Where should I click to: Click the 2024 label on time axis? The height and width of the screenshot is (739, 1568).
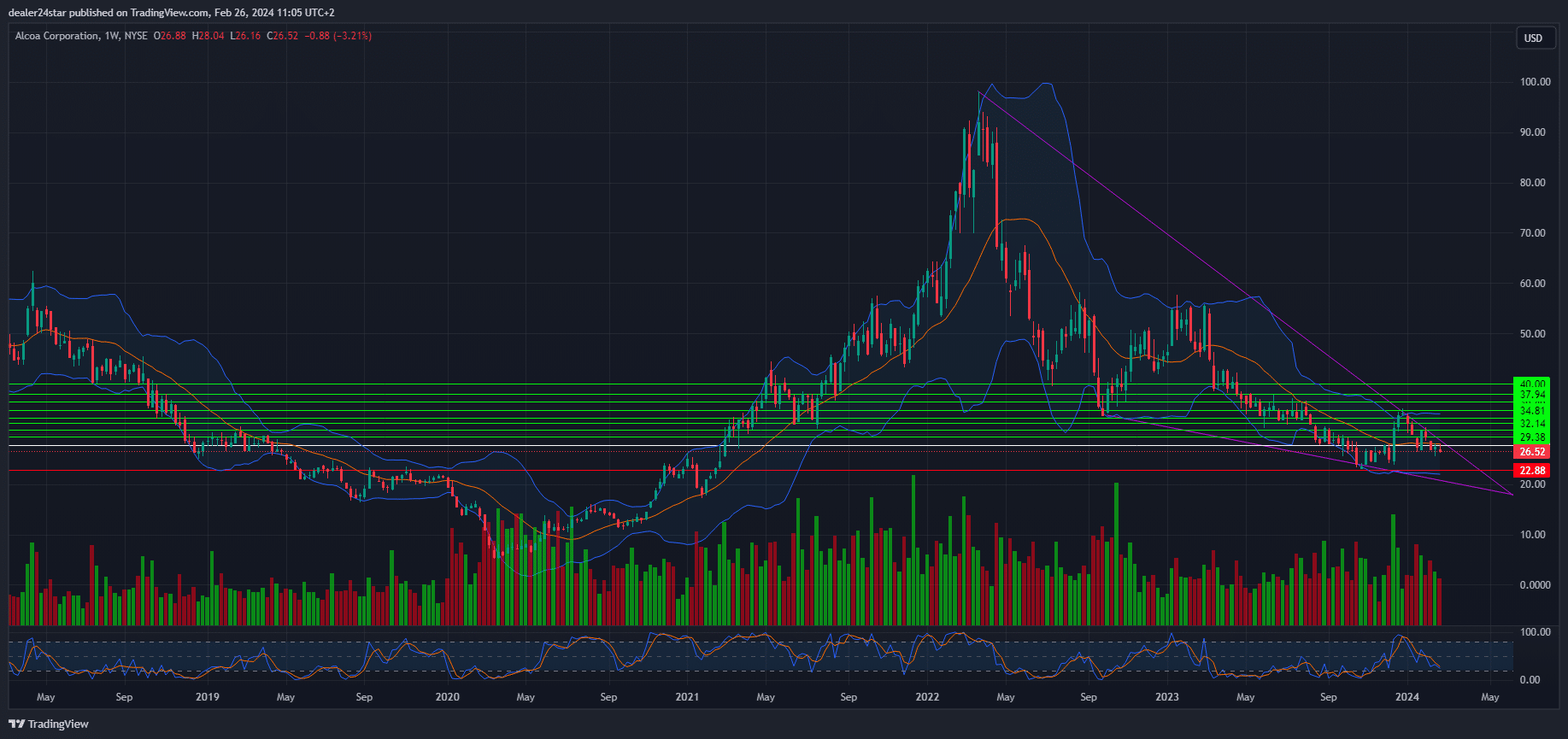(x=1407, y=697)
